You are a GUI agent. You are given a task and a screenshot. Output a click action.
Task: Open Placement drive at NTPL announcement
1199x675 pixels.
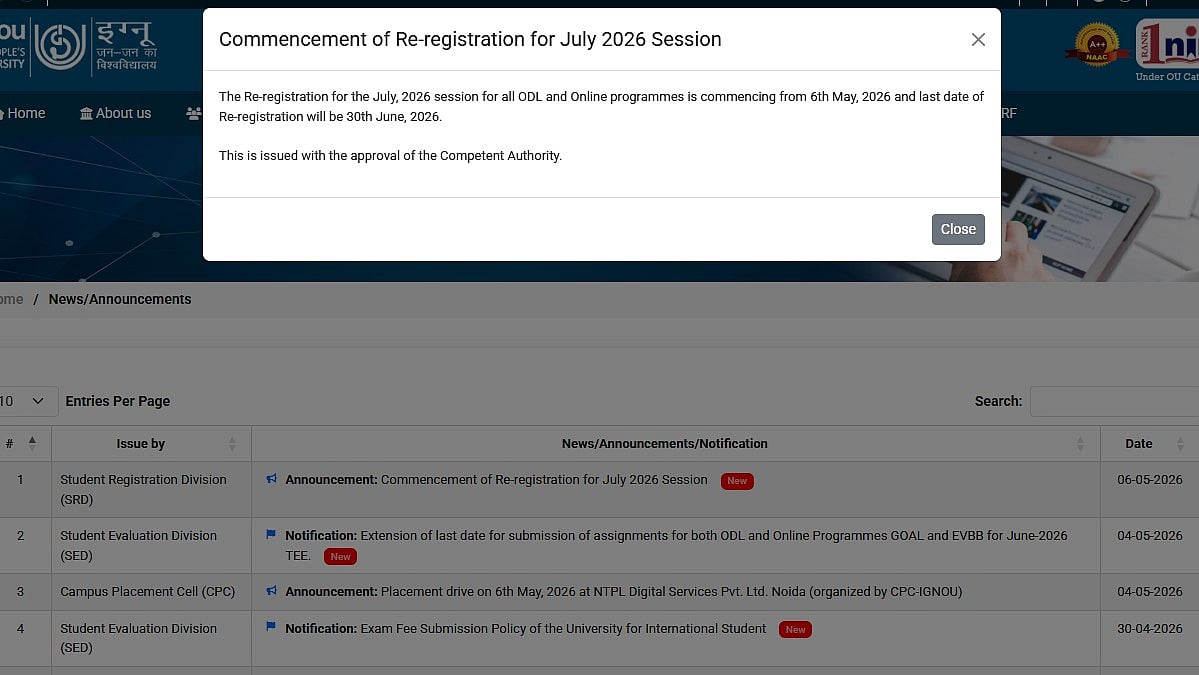[623, 592]
